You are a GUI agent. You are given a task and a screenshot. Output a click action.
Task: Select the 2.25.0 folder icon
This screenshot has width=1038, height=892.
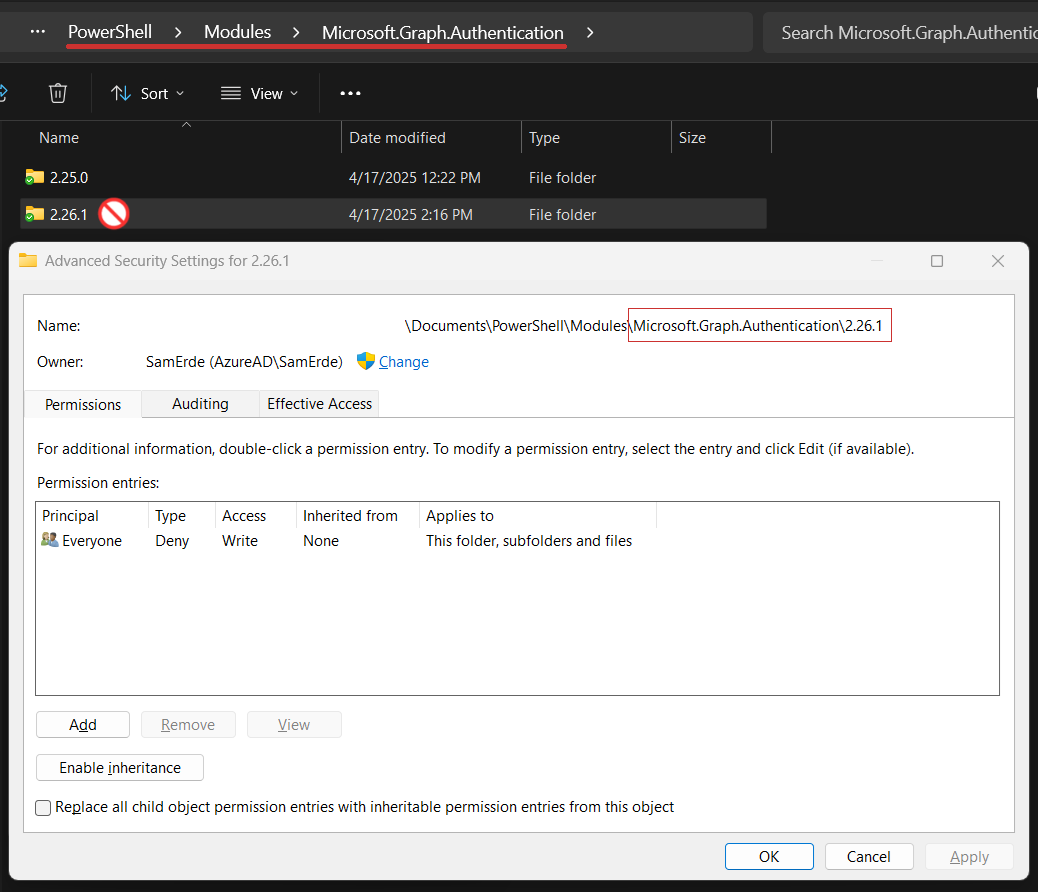34,177
